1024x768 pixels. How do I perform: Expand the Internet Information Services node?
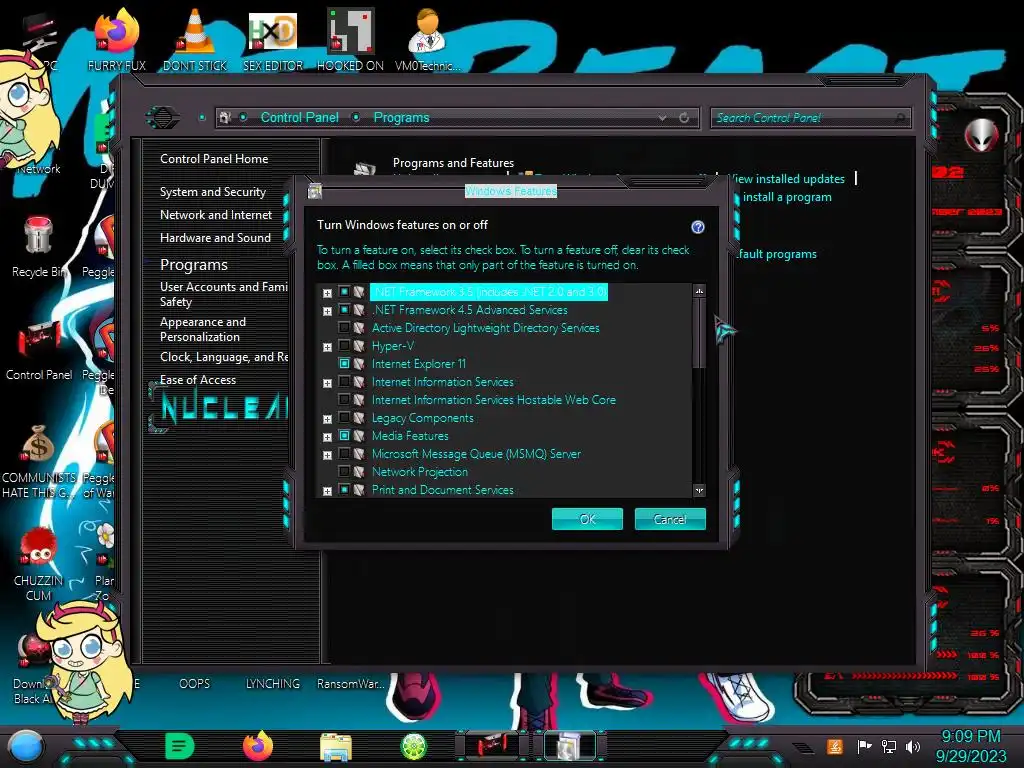click(x=327, y=383)
